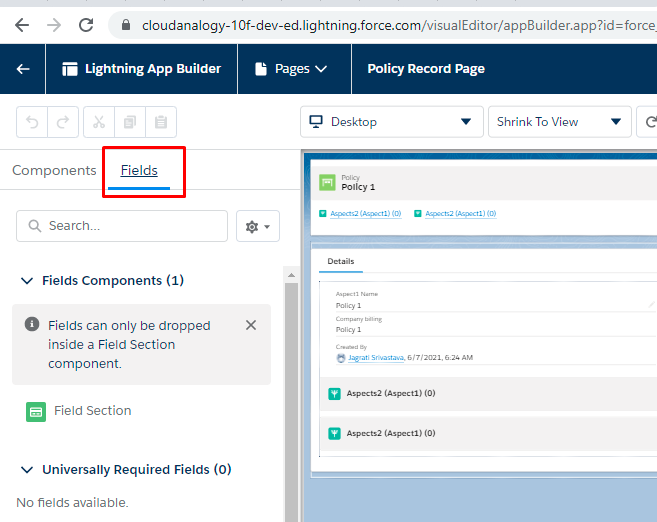The height and width of the screenshot is (522, 657).
Task: Click the Search fields input box
Action: pos(122,226)
